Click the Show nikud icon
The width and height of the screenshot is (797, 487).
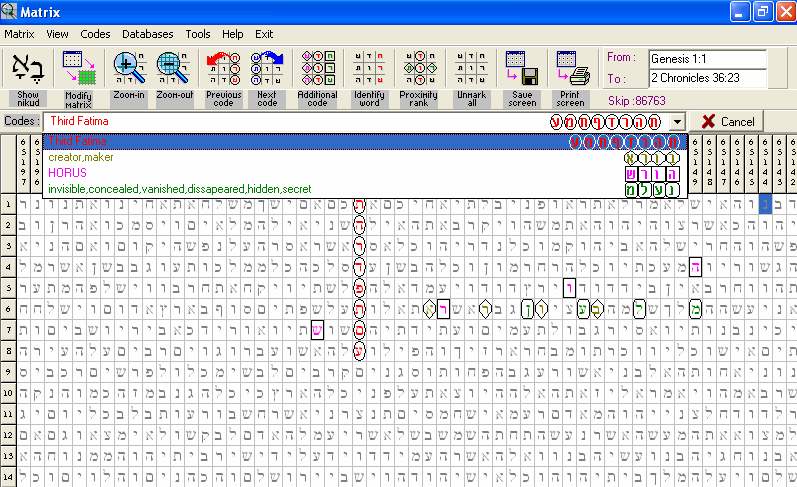(26, 68)
